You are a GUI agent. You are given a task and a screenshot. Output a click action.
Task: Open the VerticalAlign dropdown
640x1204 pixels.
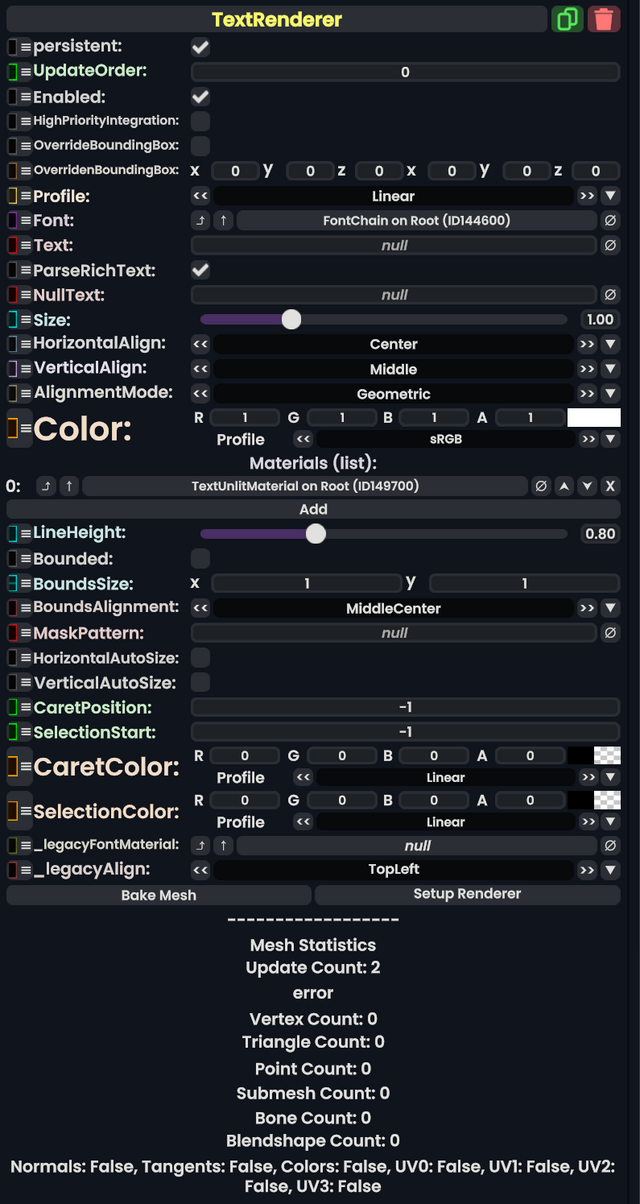click(611, 368)
